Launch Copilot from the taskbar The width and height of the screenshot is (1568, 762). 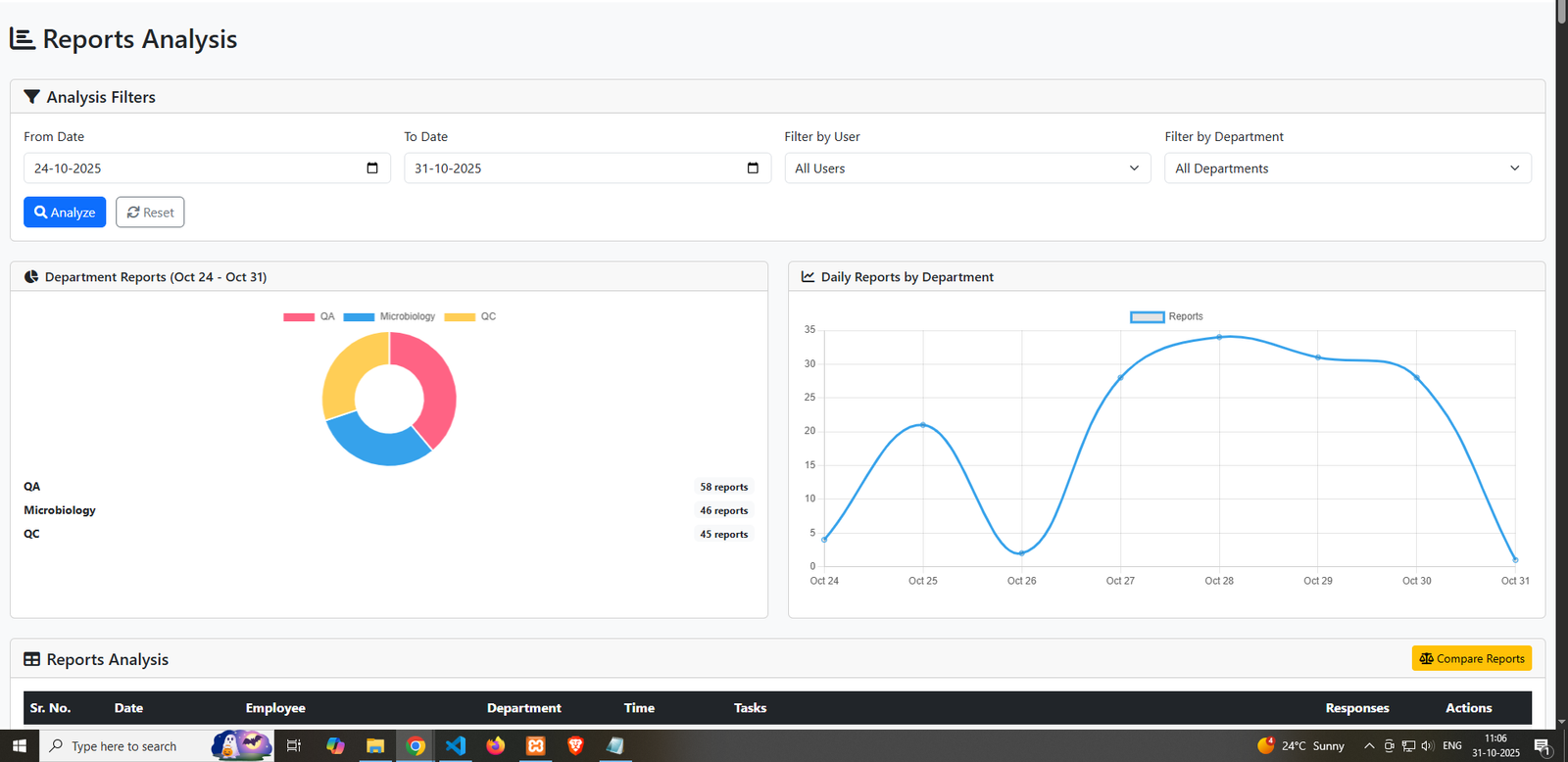(335, 745)
